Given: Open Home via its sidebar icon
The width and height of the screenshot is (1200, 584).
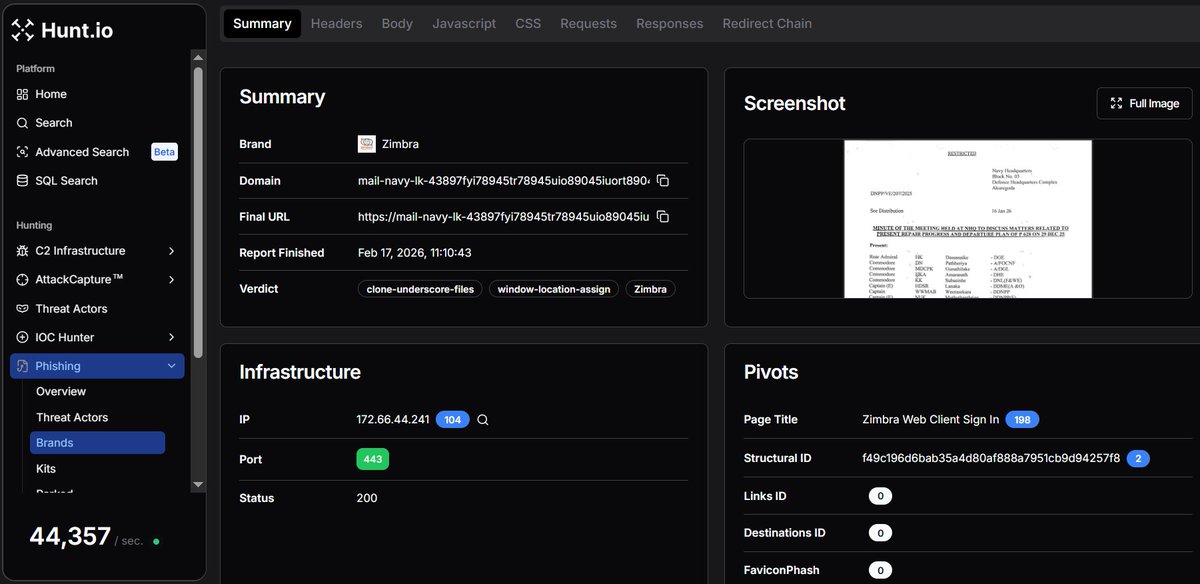Looking at the screenshot, I should tap(23, 94).
